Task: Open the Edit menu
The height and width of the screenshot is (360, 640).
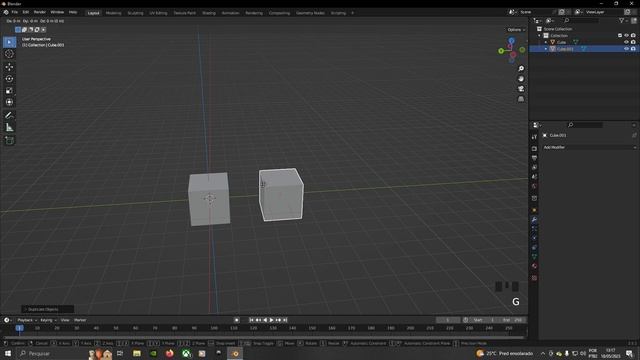Action: (x=26, y=12)
